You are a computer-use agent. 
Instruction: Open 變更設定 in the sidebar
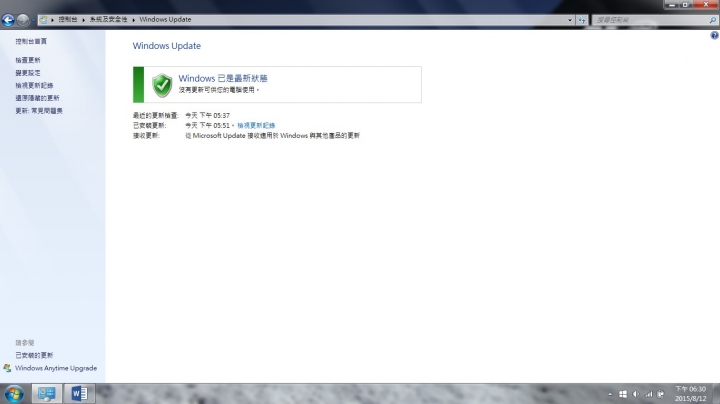(28, 73)
